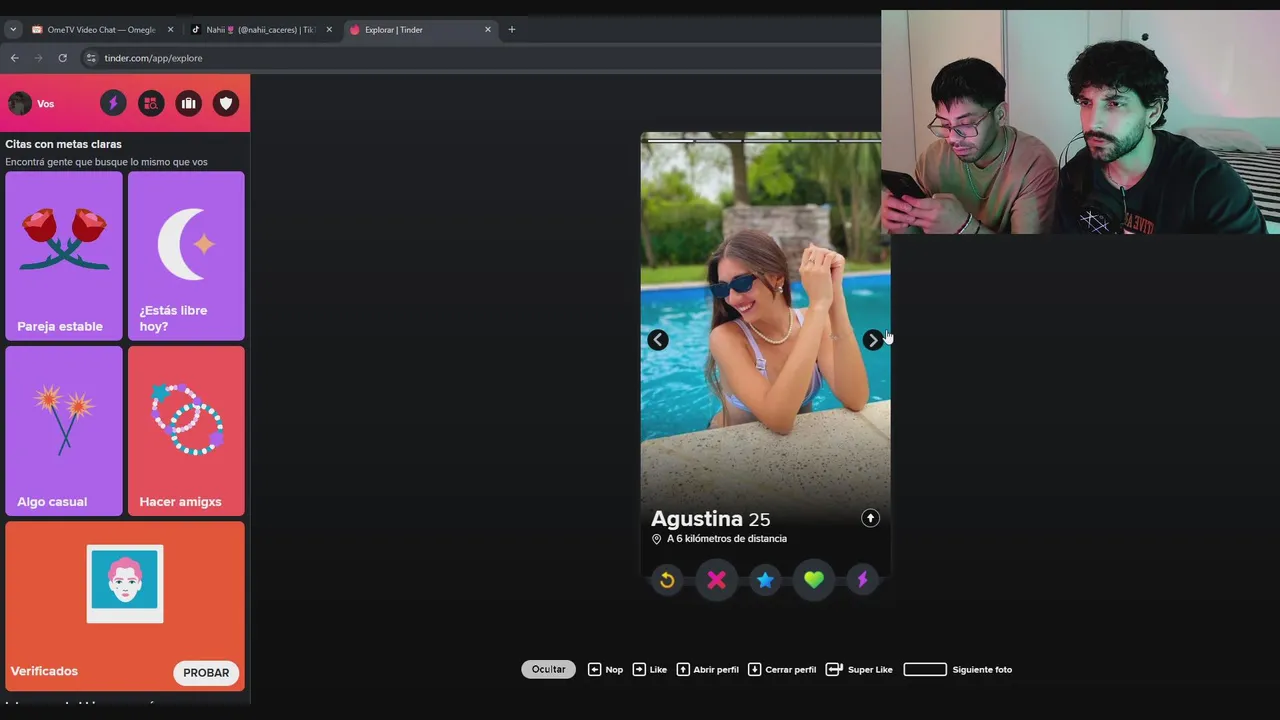Open the Verificados category card
1280x720 pixels.
[125, 606]
